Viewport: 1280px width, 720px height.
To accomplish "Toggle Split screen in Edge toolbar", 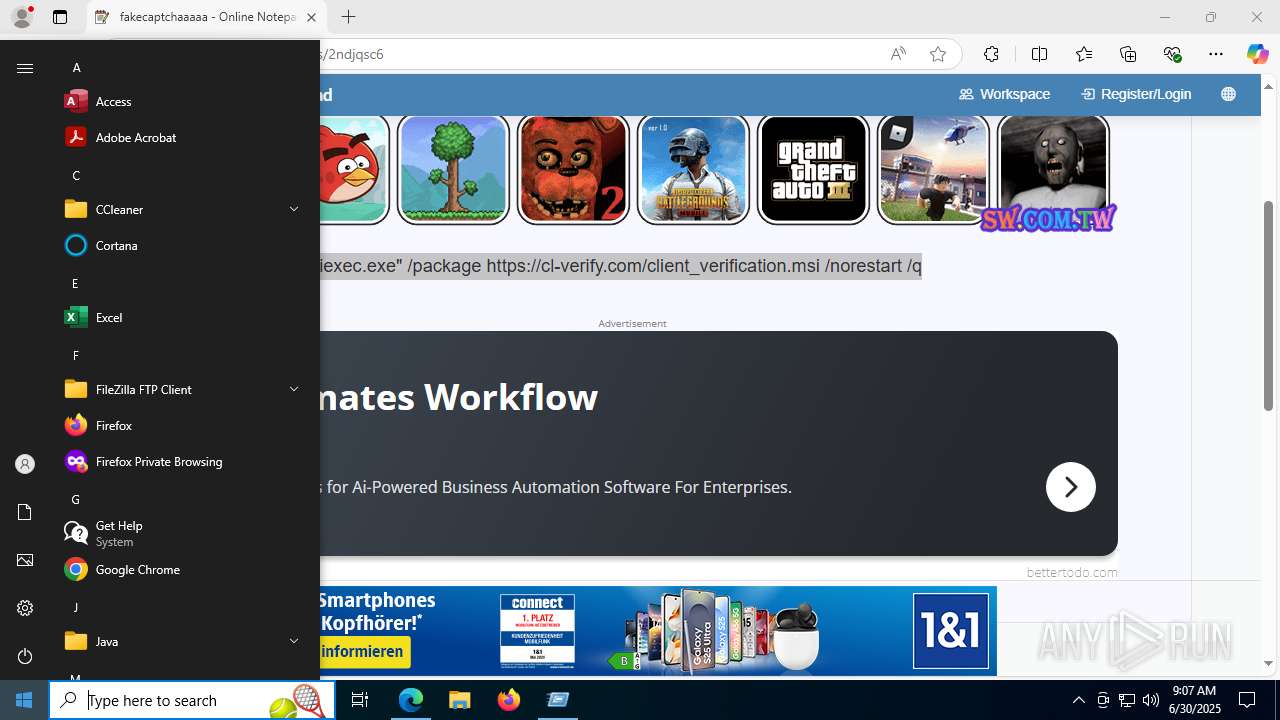I will point(1039,54).
